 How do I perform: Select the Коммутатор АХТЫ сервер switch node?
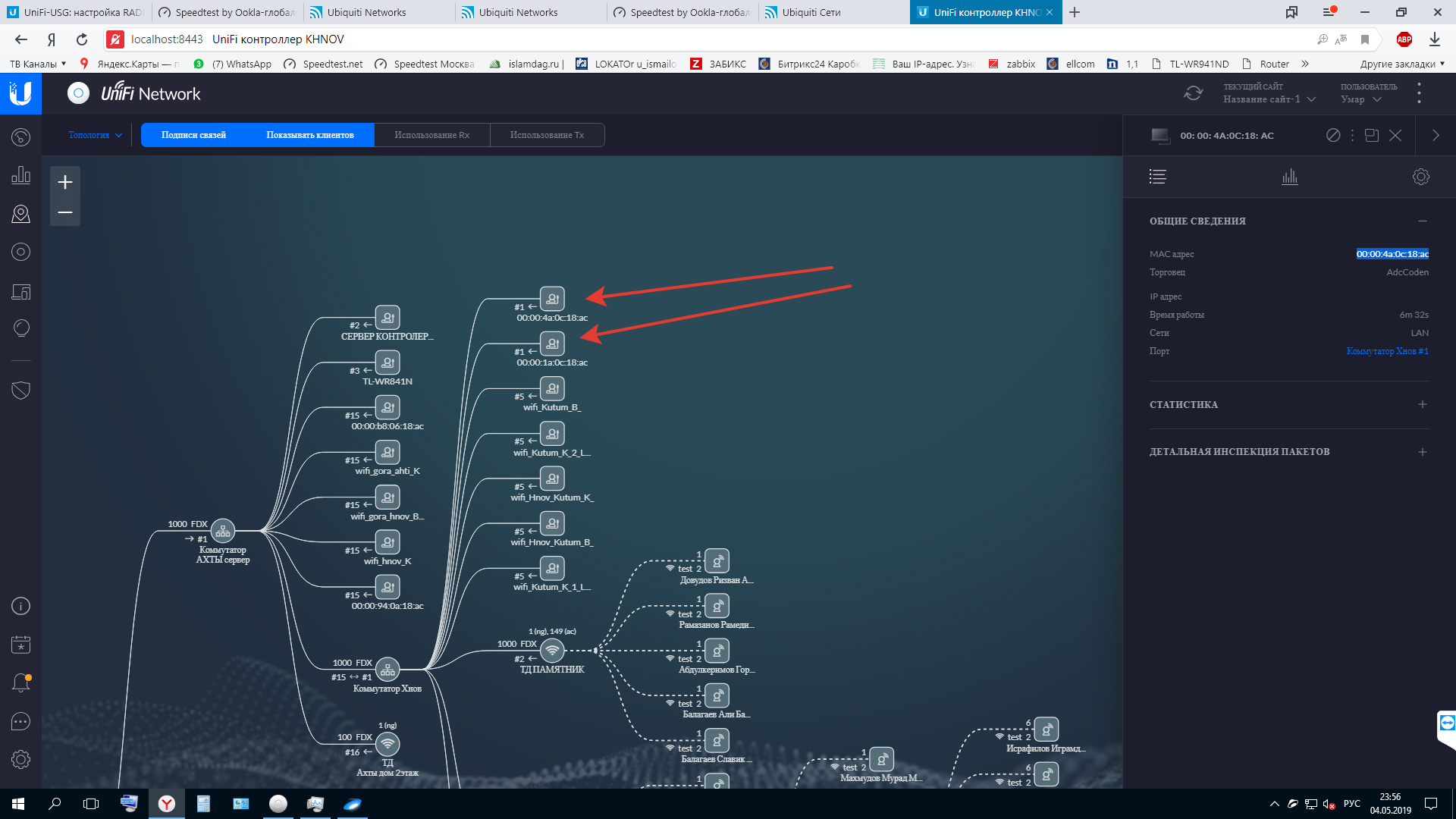click(223, 531)
